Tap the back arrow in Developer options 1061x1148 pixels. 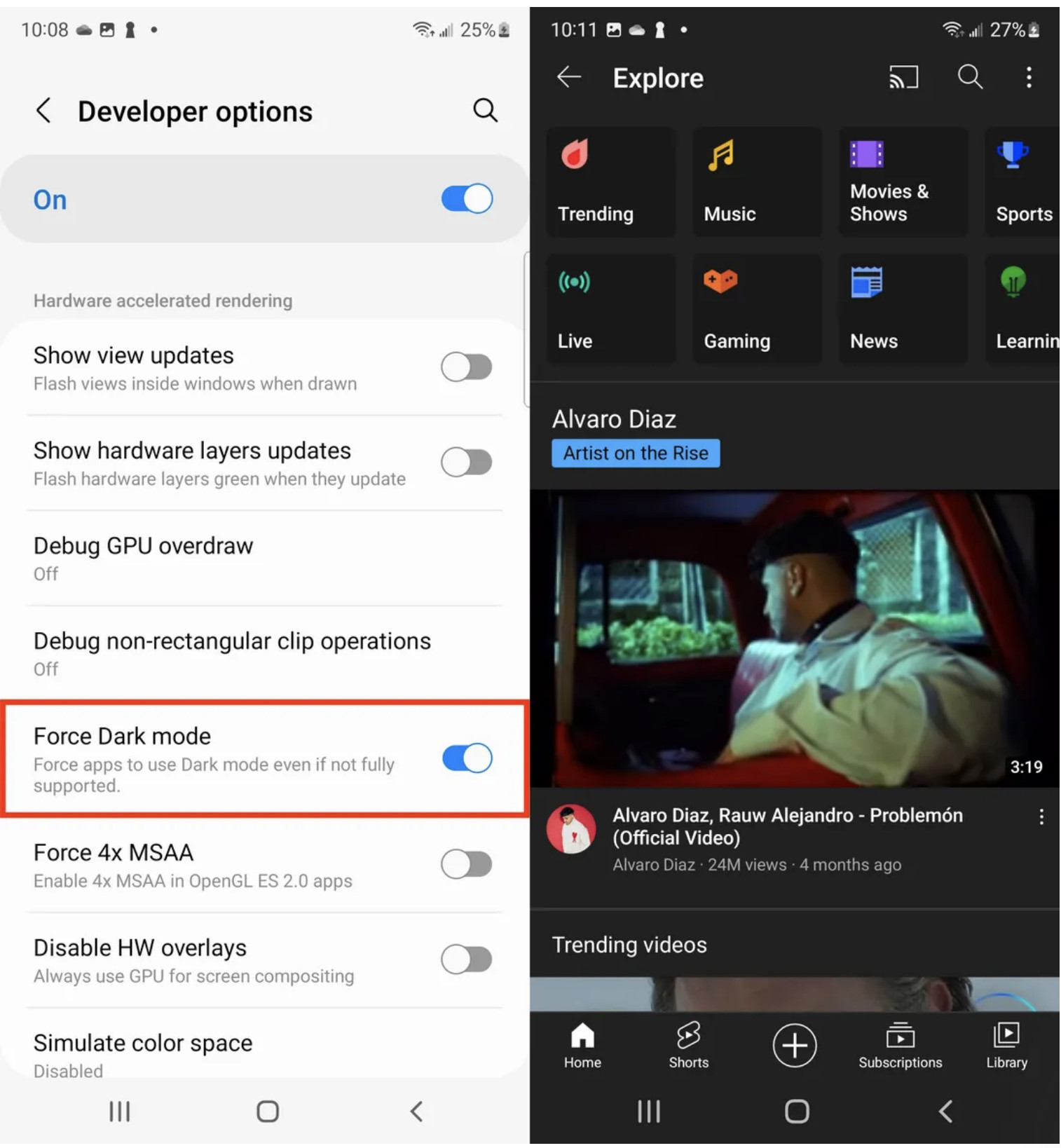(43, 111)
